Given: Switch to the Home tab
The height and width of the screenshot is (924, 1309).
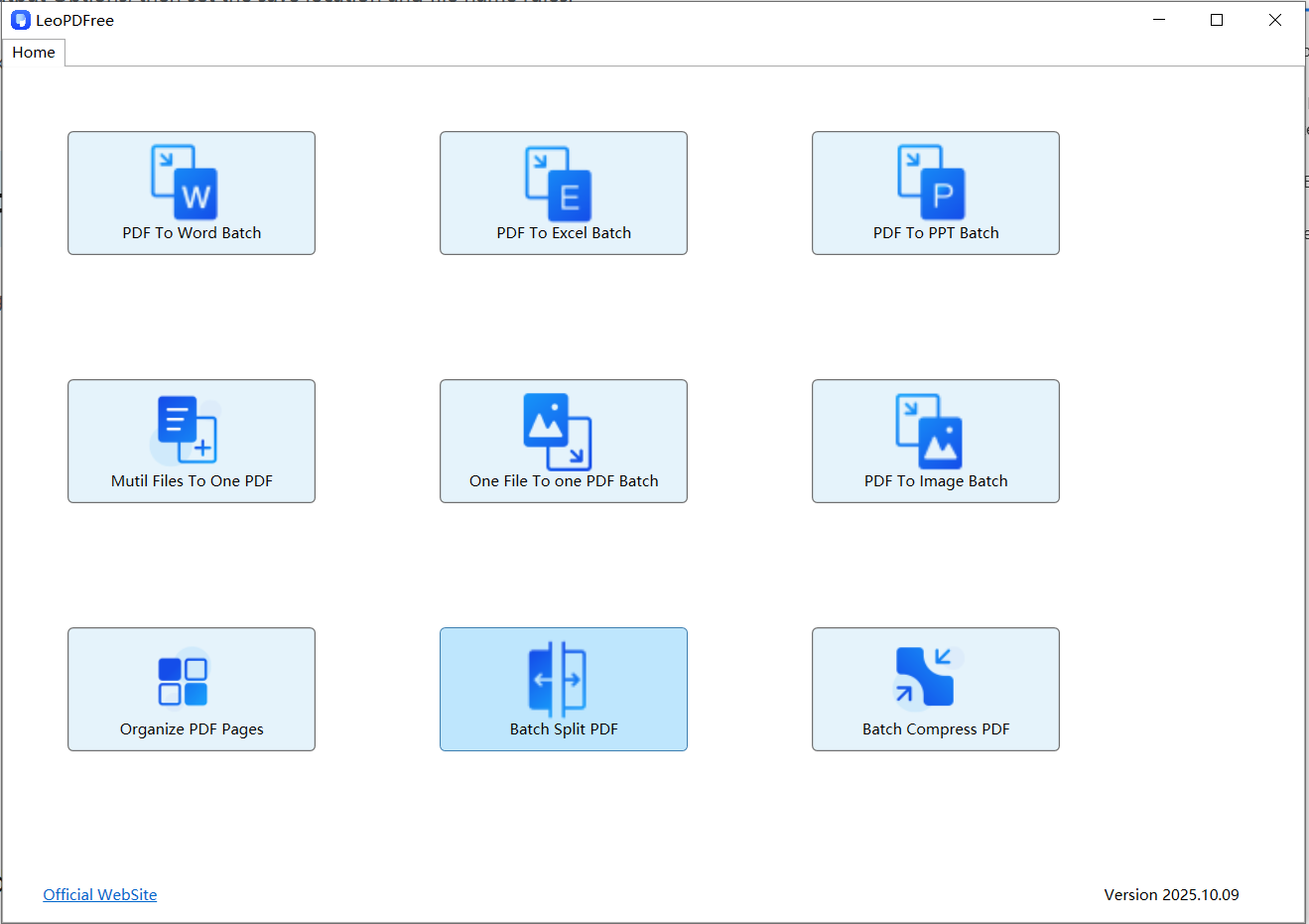Looking at the screenshot, I should [34, 52].
